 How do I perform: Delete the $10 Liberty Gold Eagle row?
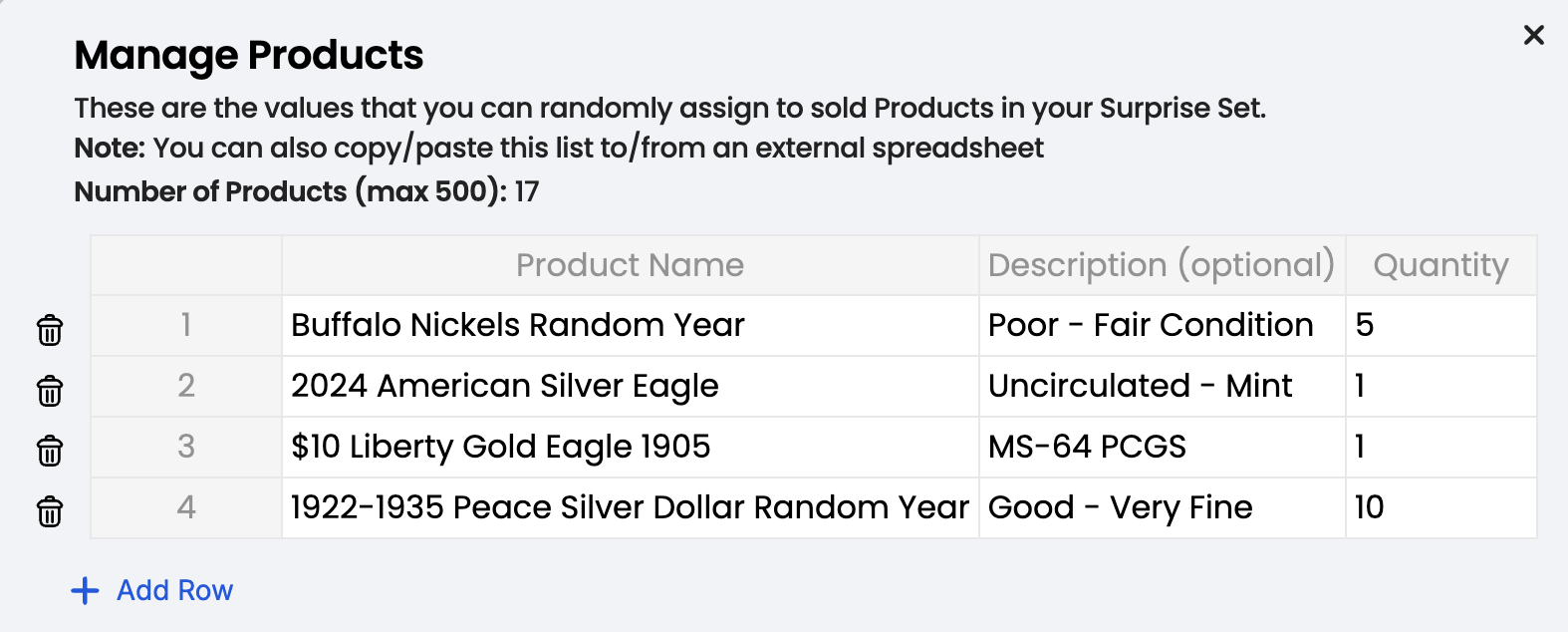point(50,452)
